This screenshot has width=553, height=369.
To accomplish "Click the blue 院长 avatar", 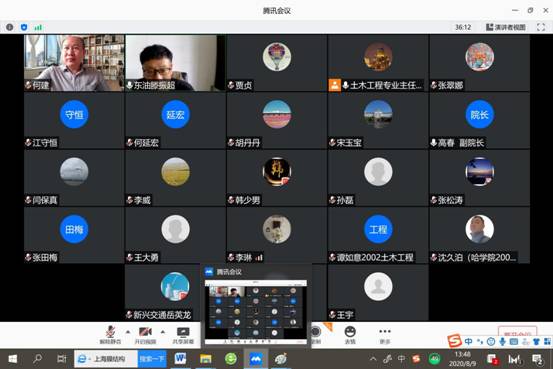I will pyautogui.click(x=479, y=114).
